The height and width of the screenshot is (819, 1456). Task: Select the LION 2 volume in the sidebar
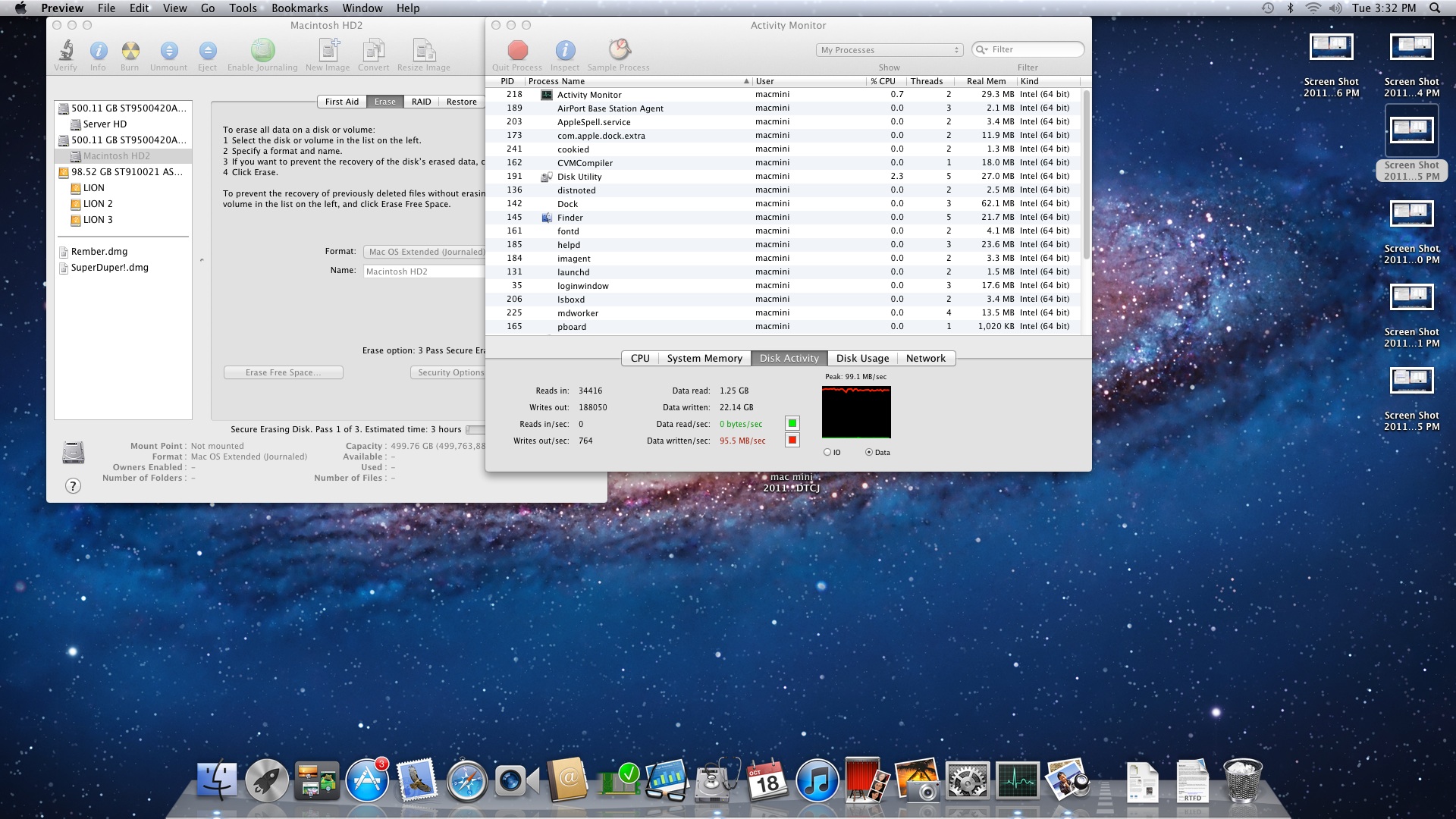click(x=98, y=204)
